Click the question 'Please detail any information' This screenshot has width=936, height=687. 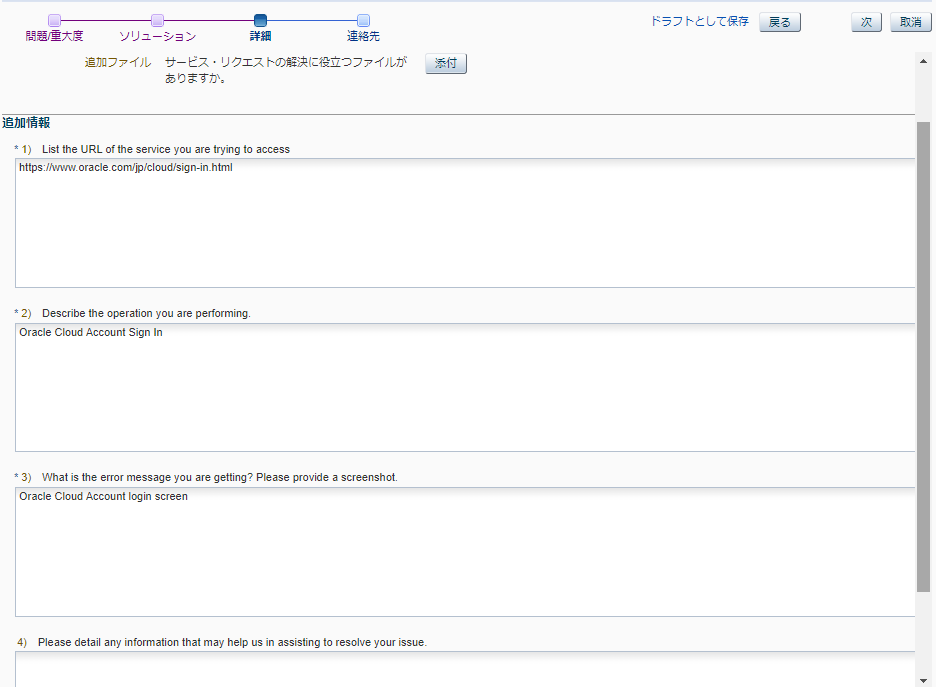point(232,642)
